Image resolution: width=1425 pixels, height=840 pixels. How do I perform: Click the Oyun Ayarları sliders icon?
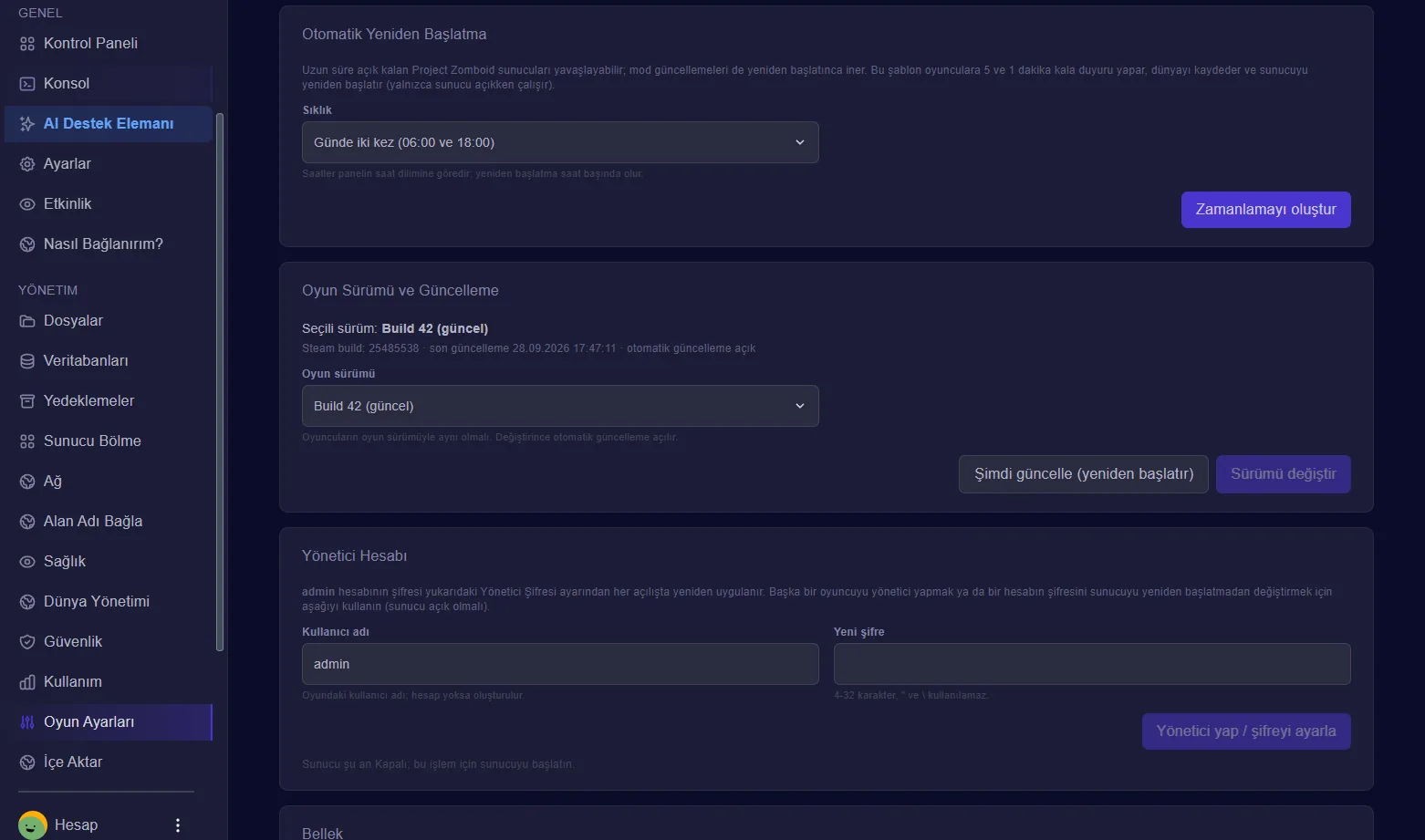[x=27, y=722]
